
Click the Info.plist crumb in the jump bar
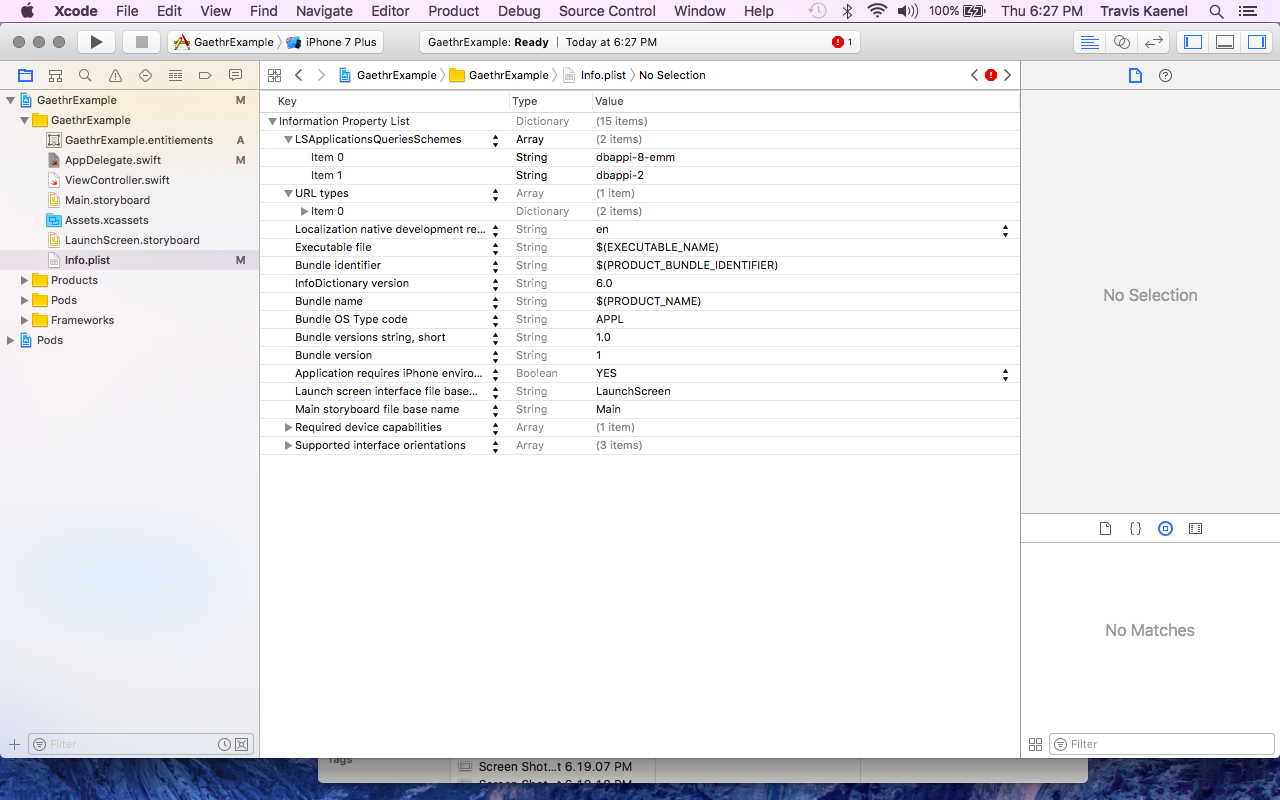pos(594,75)
